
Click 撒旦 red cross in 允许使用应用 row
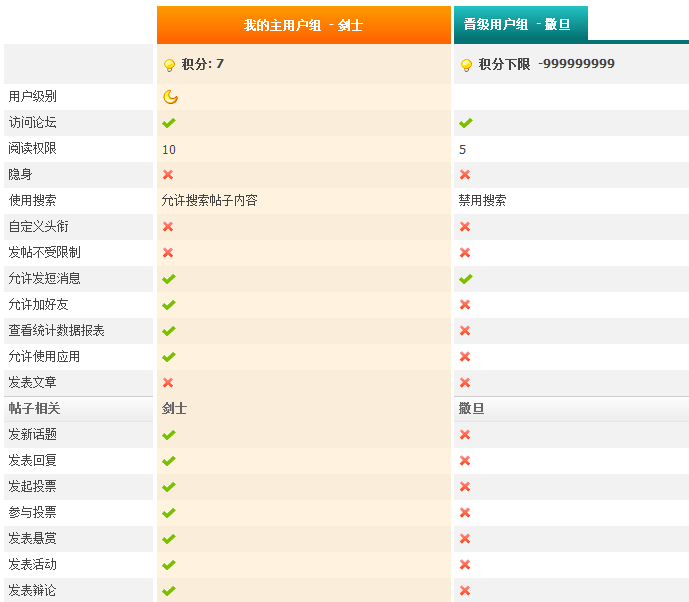coord(465,357)
